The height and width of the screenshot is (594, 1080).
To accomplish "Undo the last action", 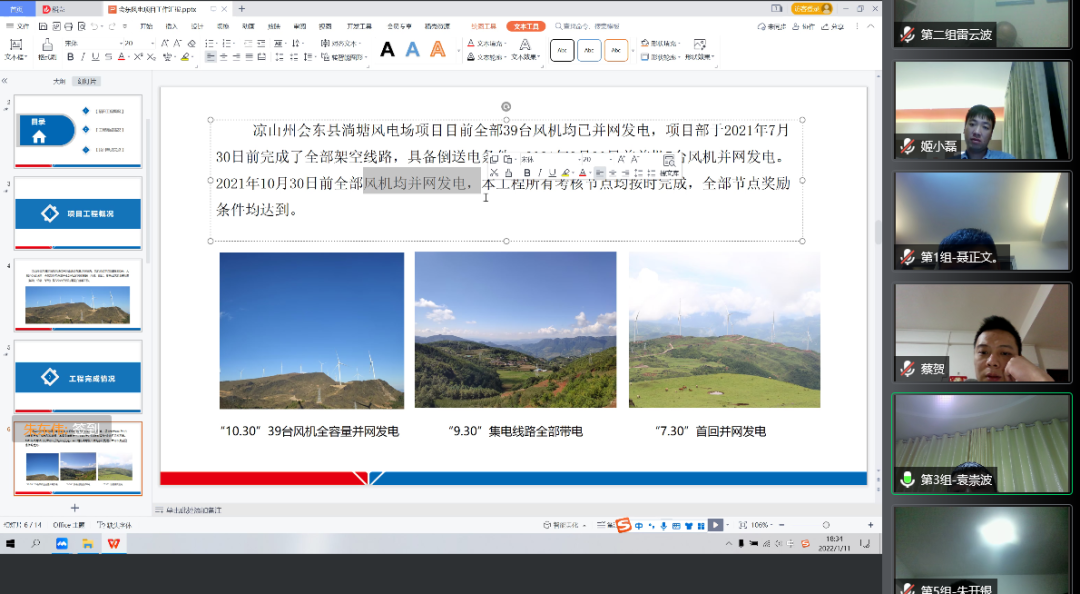I will [x=94, y=26].
